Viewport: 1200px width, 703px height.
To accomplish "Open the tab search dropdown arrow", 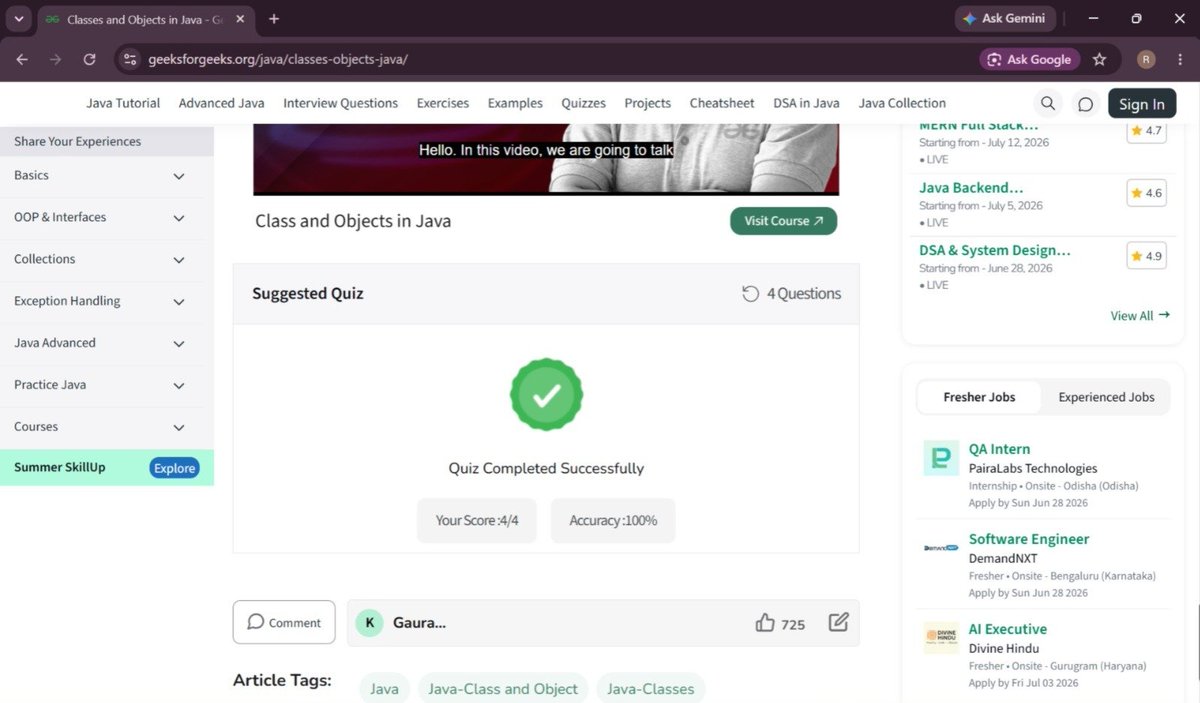I will click(18, 19).
